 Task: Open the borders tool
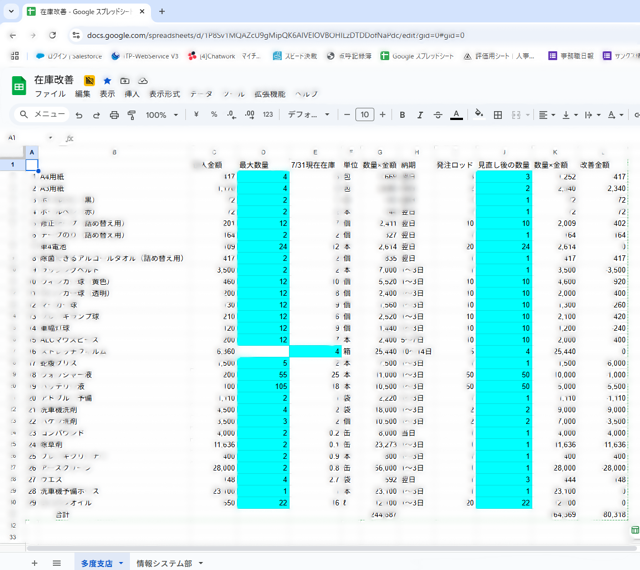498,115
